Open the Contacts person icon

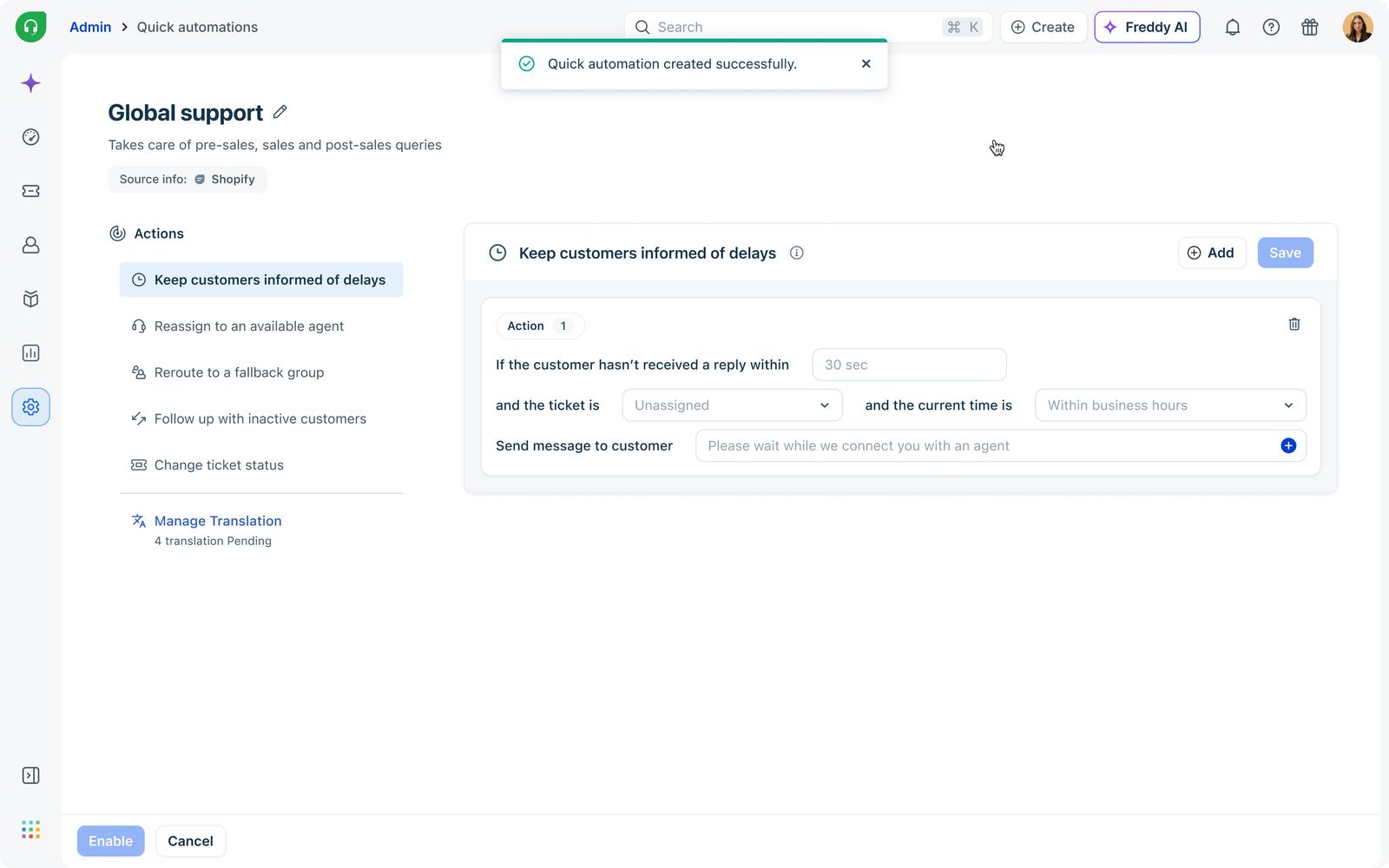pos(30,245)
